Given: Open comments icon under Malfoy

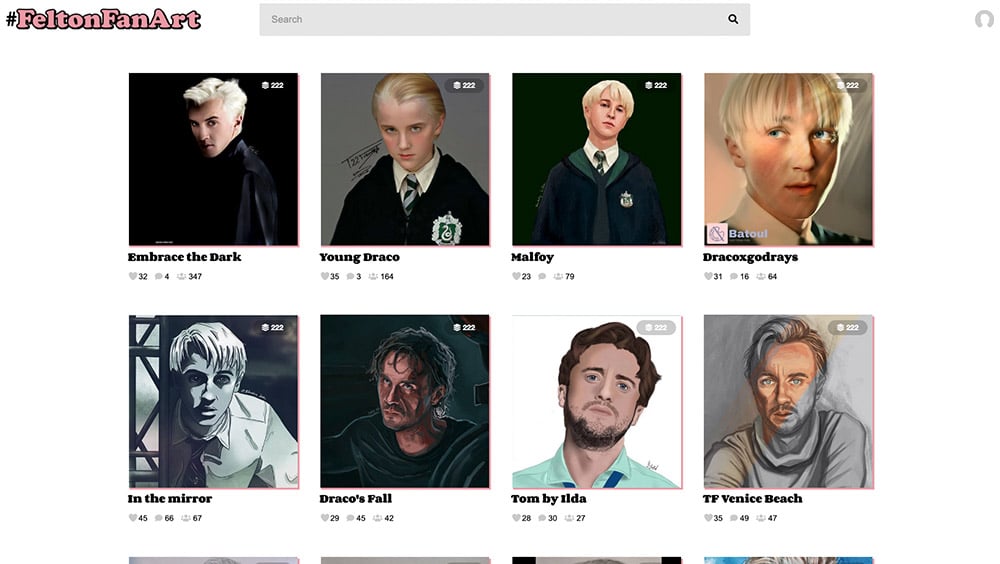Looking at the screenshot, I should click(x=542, y=276).
